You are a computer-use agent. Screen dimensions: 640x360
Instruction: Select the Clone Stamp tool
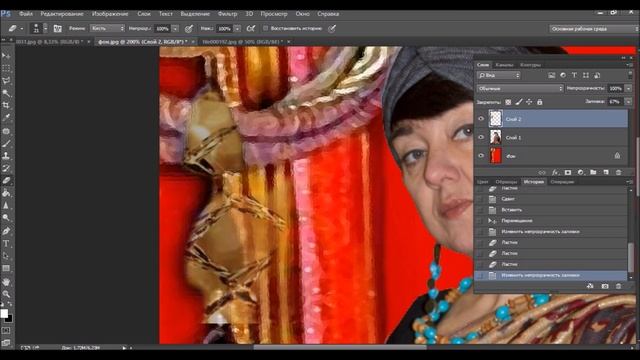[6, 156]
